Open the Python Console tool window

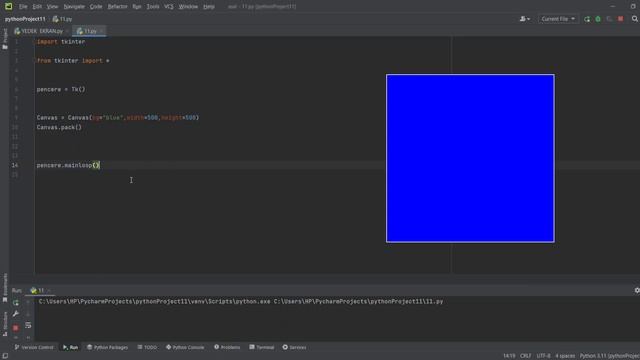pos(185,347)
